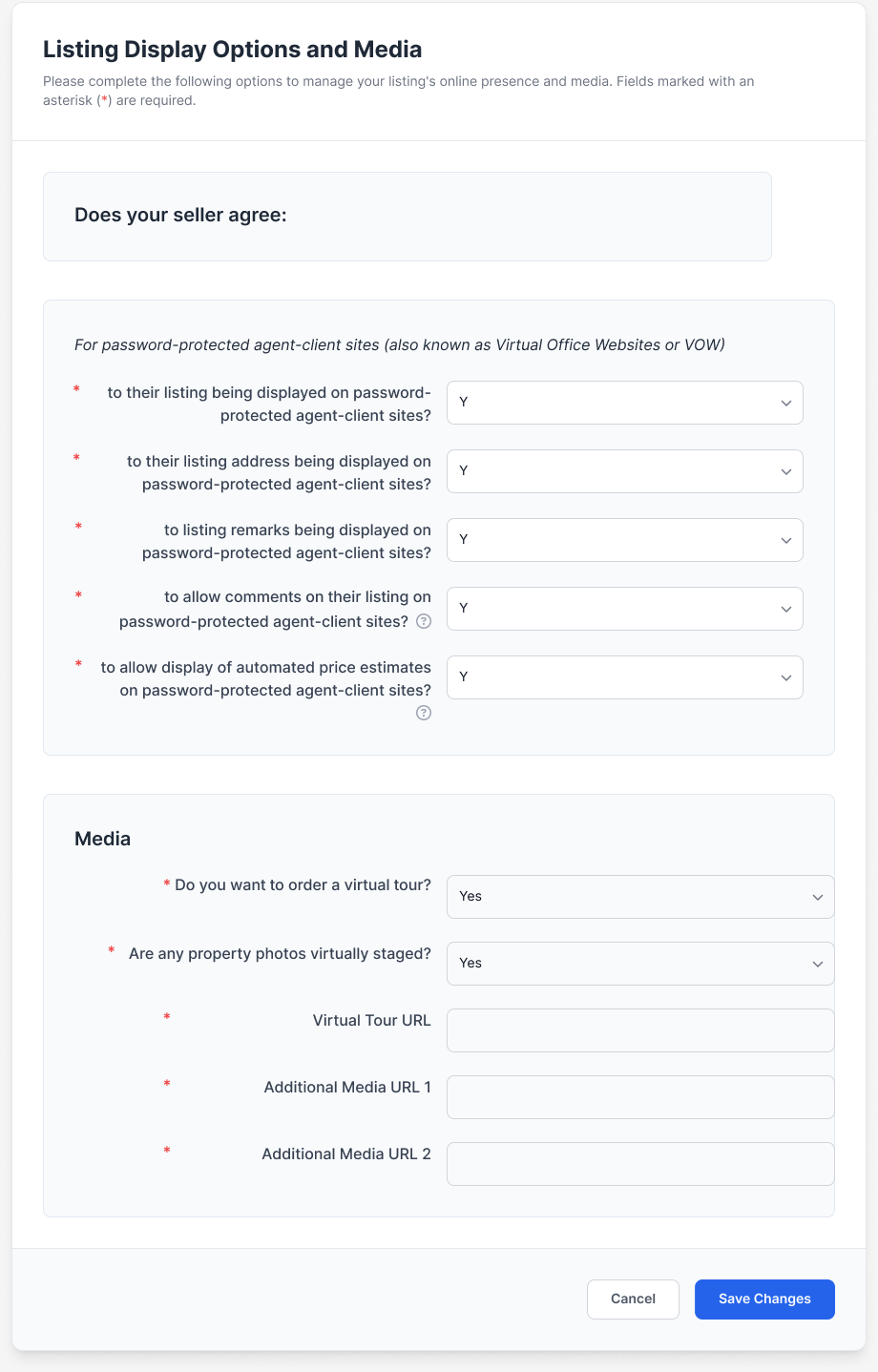Screen dimensions: 878x1372
Task: Expand automated price estimates dropdown
Action: coord(624,677)
